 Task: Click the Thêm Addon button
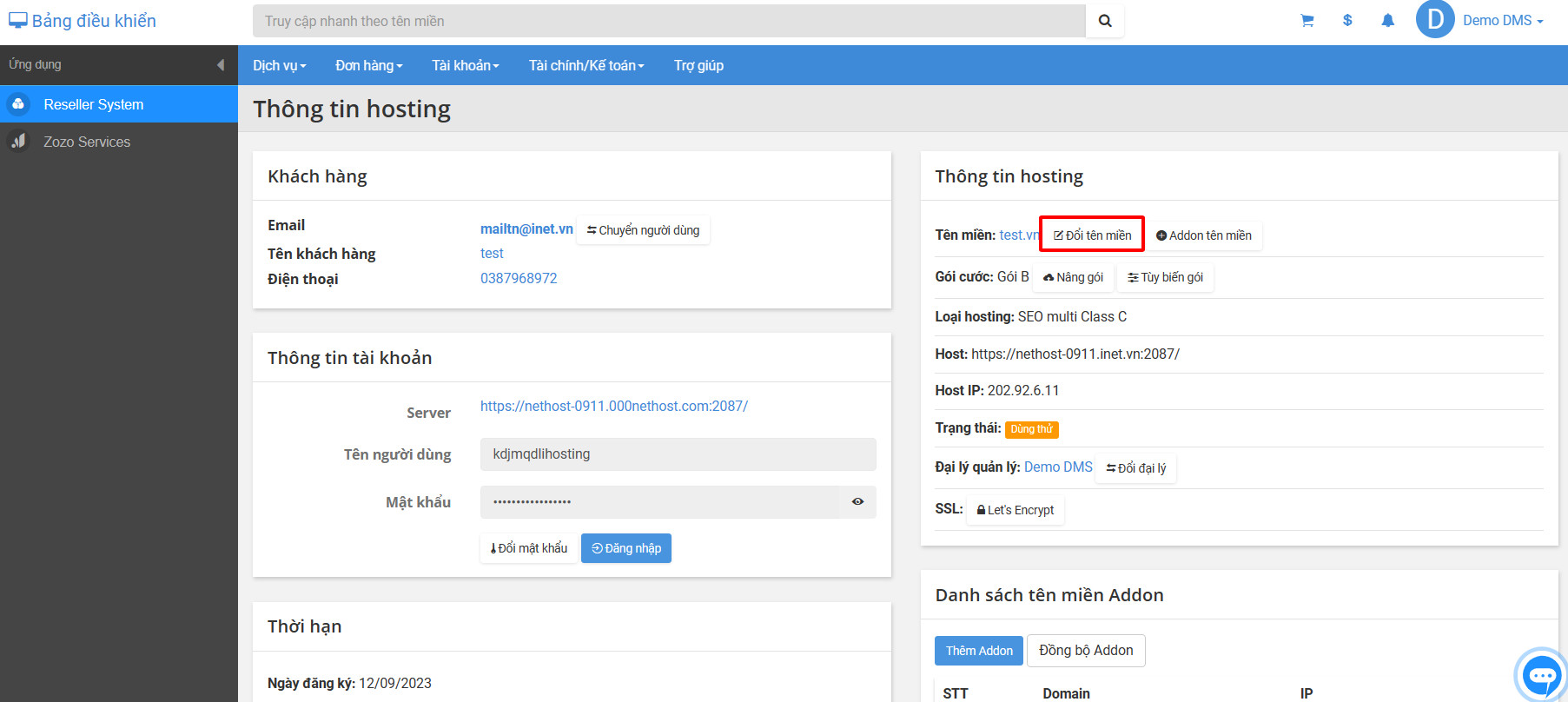click(x=979, y=651)
